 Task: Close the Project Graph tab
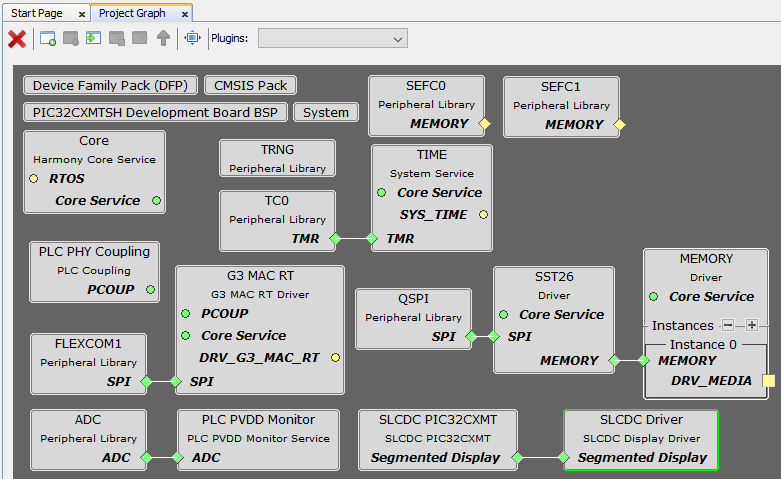tap(185, 14)
